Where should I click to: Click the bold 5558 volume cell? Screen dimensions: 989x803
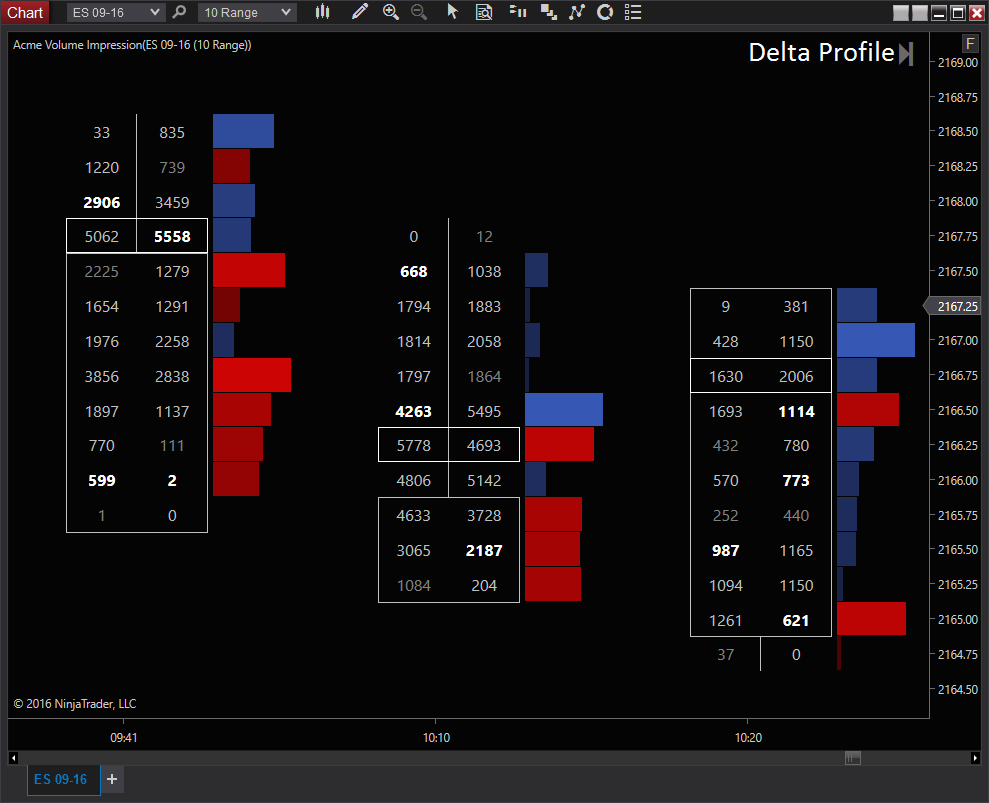point(172,237)
